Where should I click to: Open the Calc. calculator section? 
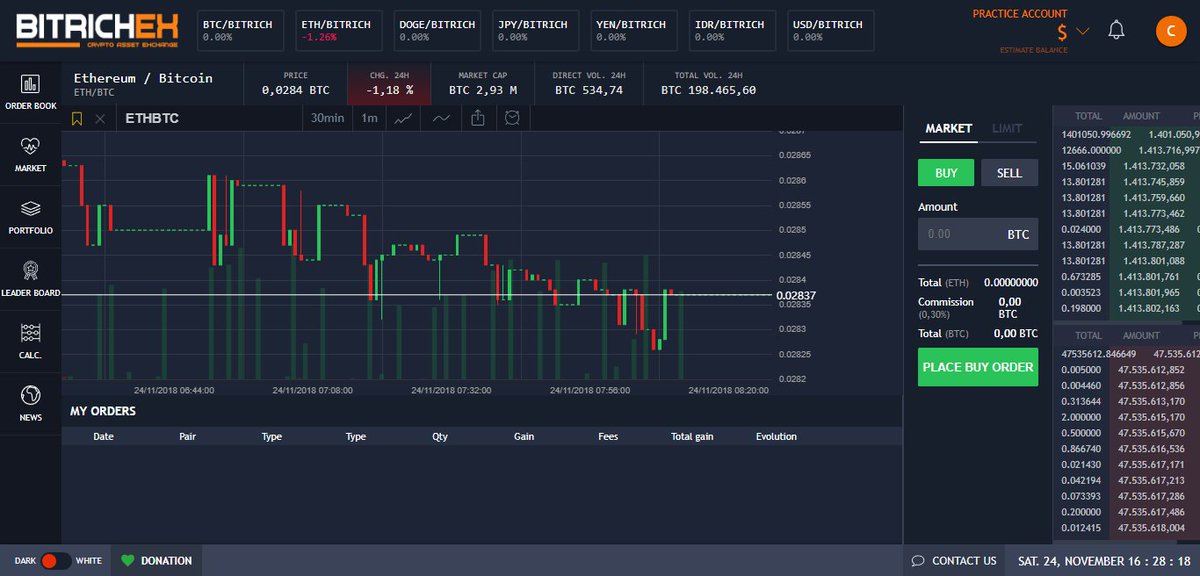point(30,340)
